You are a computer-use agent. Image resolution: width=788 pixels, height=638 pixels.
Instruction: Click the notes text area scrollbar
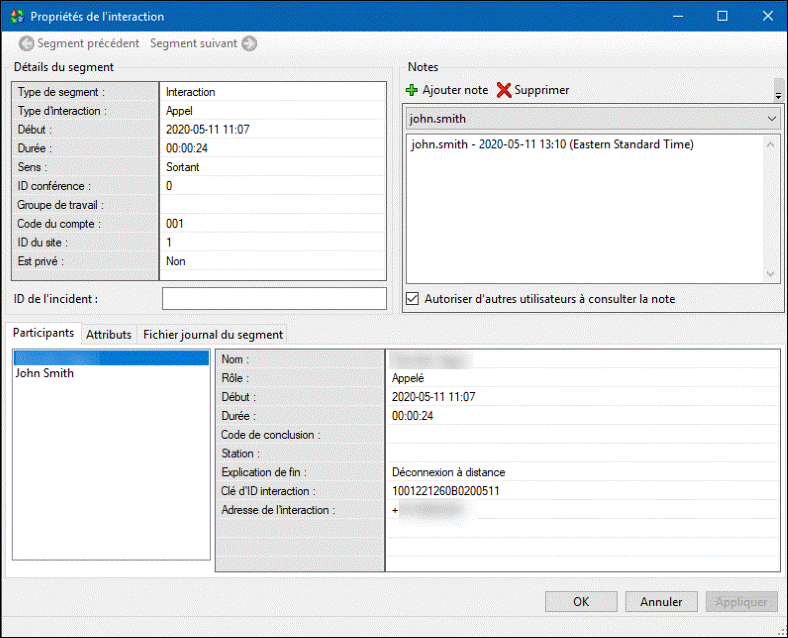pos(770,208)
